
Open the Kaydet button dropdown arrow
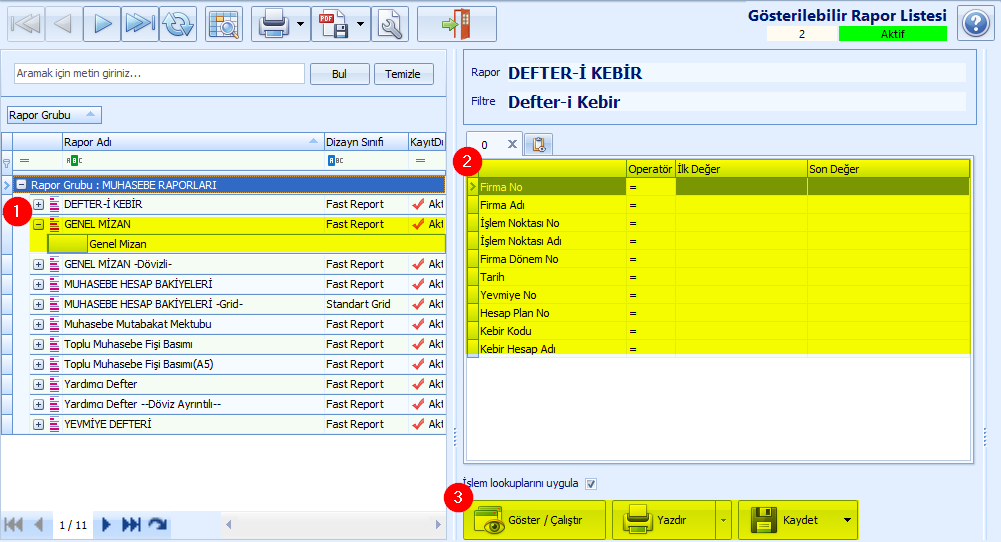(x=847, y=520)
